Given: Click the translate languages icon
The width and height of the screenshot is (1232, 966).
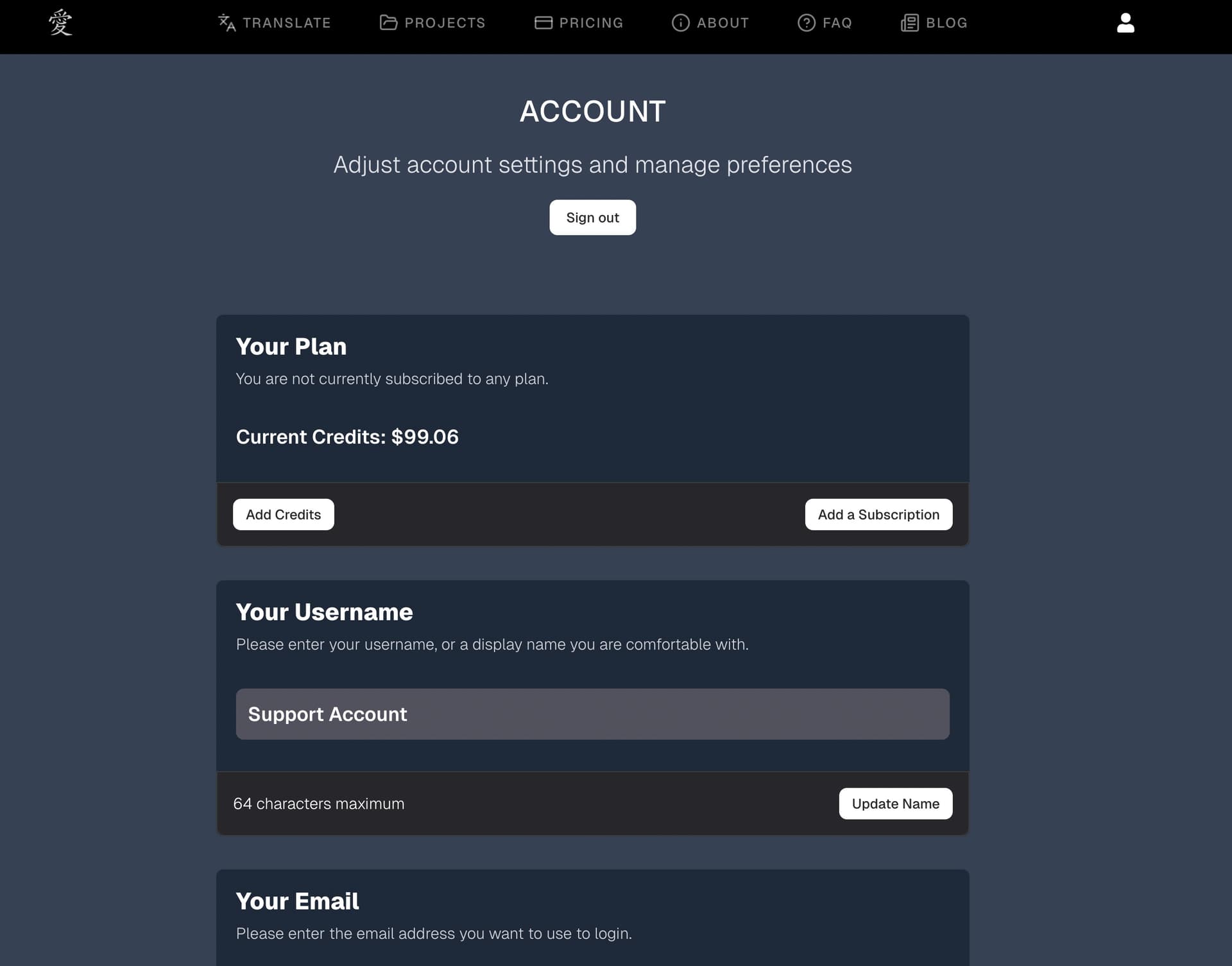Looking at the screenshot, I should pyautogui.click(x=226, y=23).
